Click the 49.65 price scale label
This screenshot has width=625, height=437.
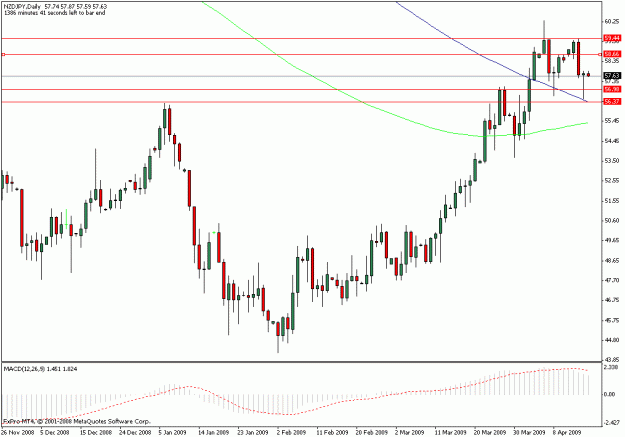pos(612,240)
